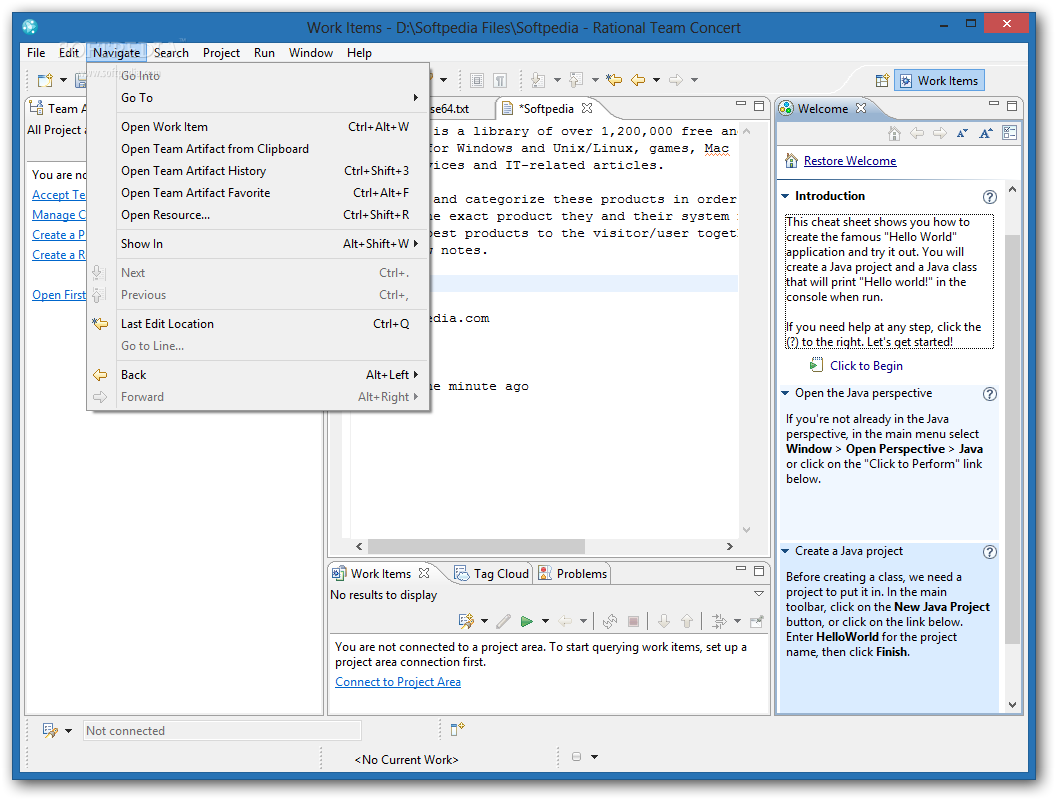Click the last icon in Work Items view toolbar
This screenshot has width=1056, height=800.
[757, 621]
